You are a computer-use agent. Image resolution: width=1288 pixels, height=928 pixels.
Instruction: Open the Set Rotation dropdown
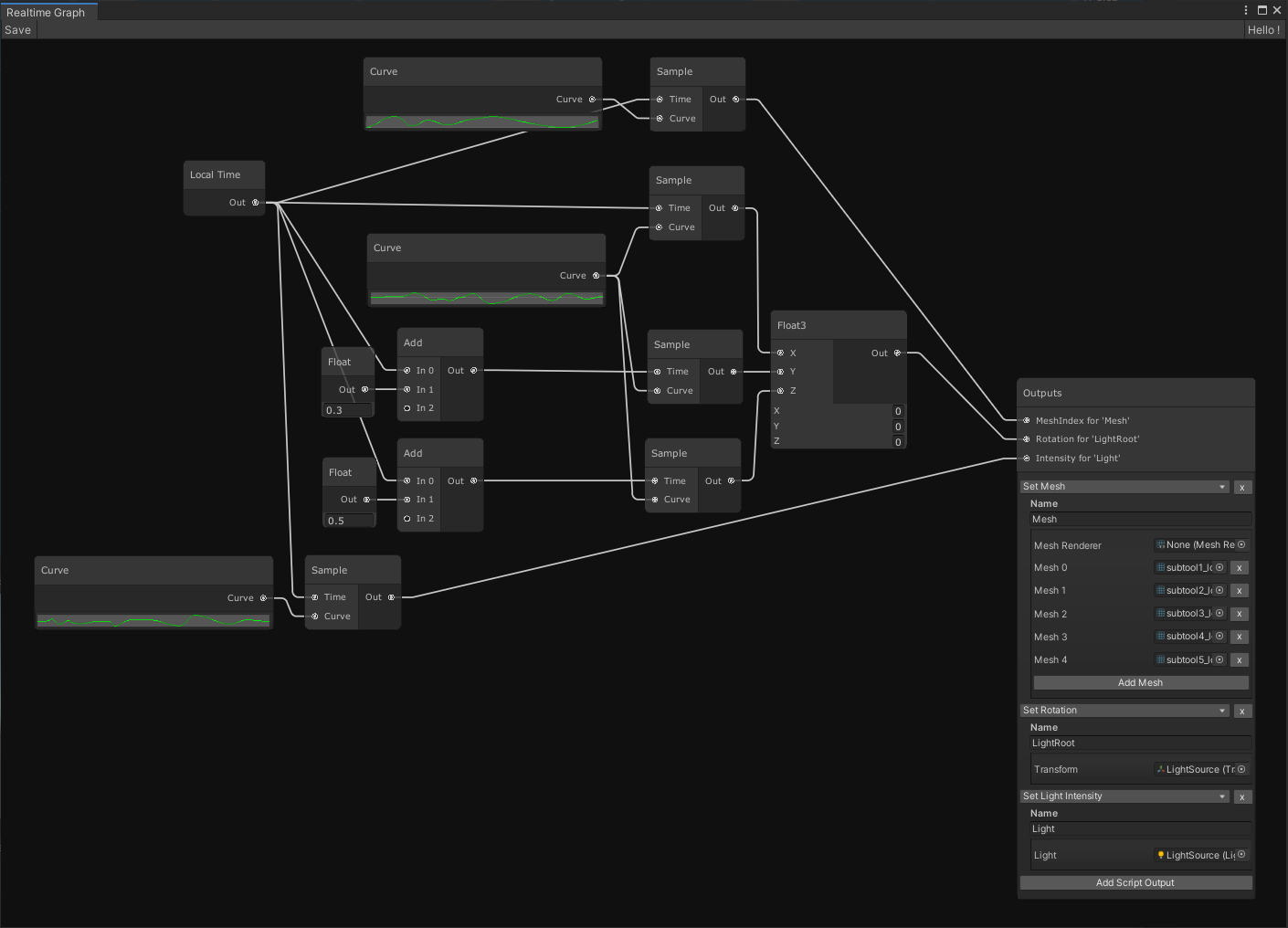coord(1124,711)
